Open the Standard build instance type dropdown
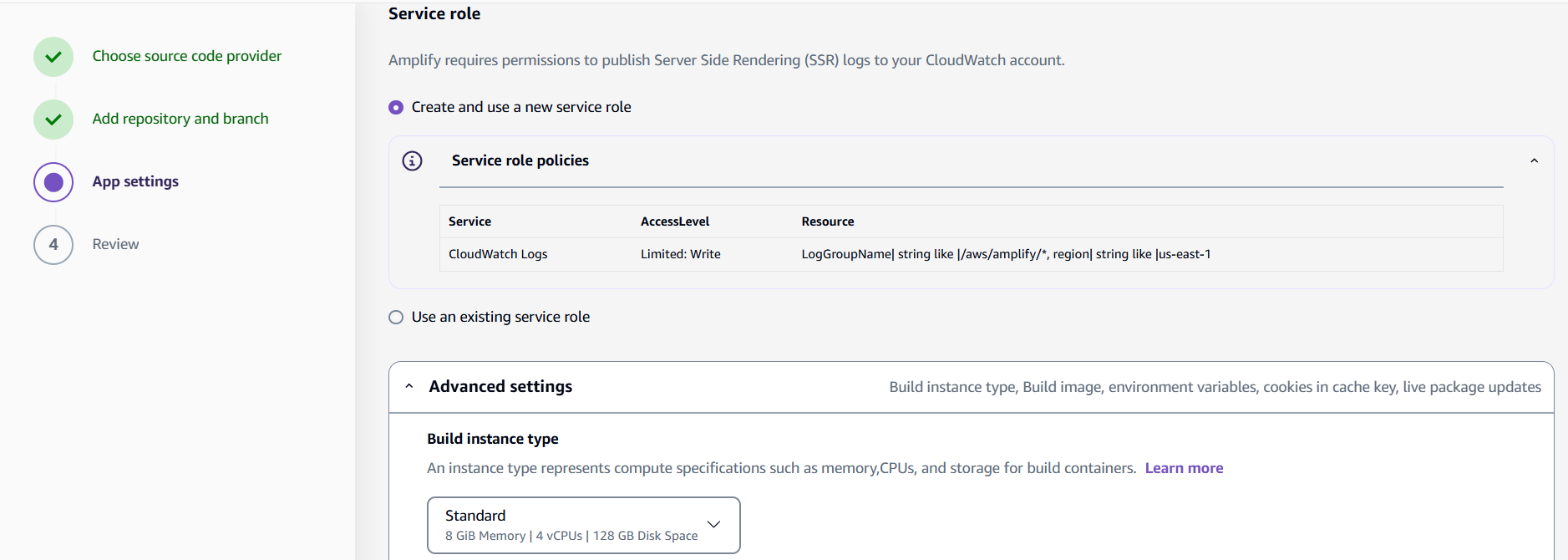1568x560 pixels. tap(583, 525)
